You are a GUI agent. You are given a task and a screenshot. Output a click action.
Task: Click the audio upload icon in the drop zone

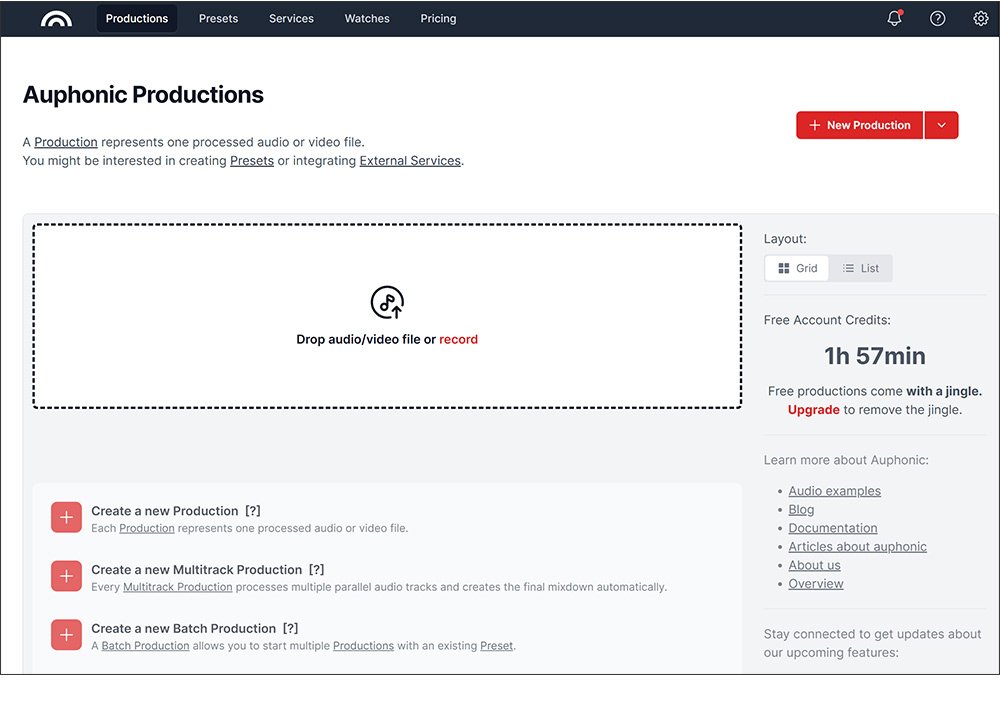pos(387,302)
